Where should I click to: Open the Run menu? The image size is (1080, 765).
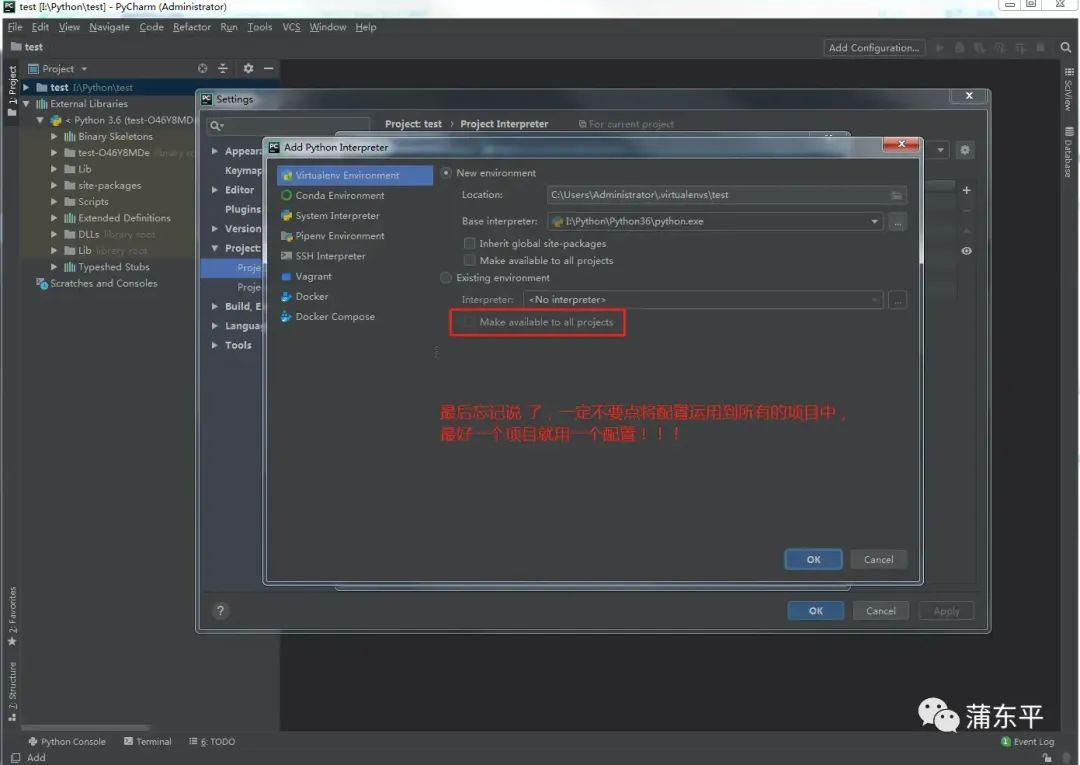click(x=229, y=27)
